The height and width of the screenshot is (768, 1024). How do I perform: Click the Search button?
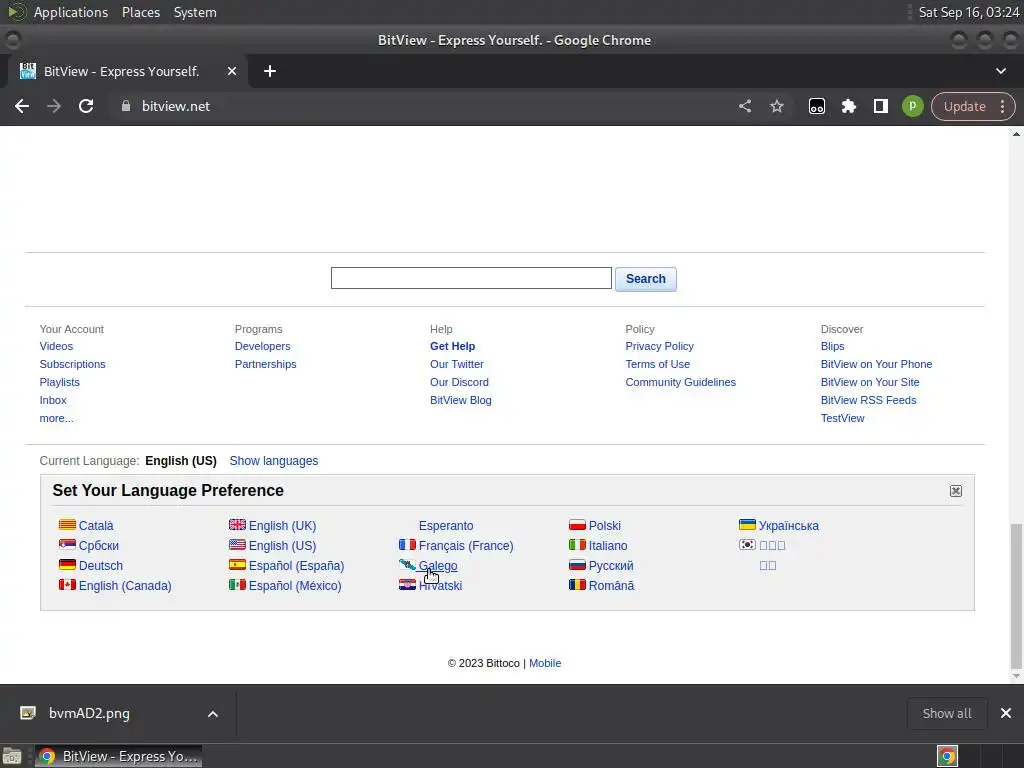pos(646,279)
